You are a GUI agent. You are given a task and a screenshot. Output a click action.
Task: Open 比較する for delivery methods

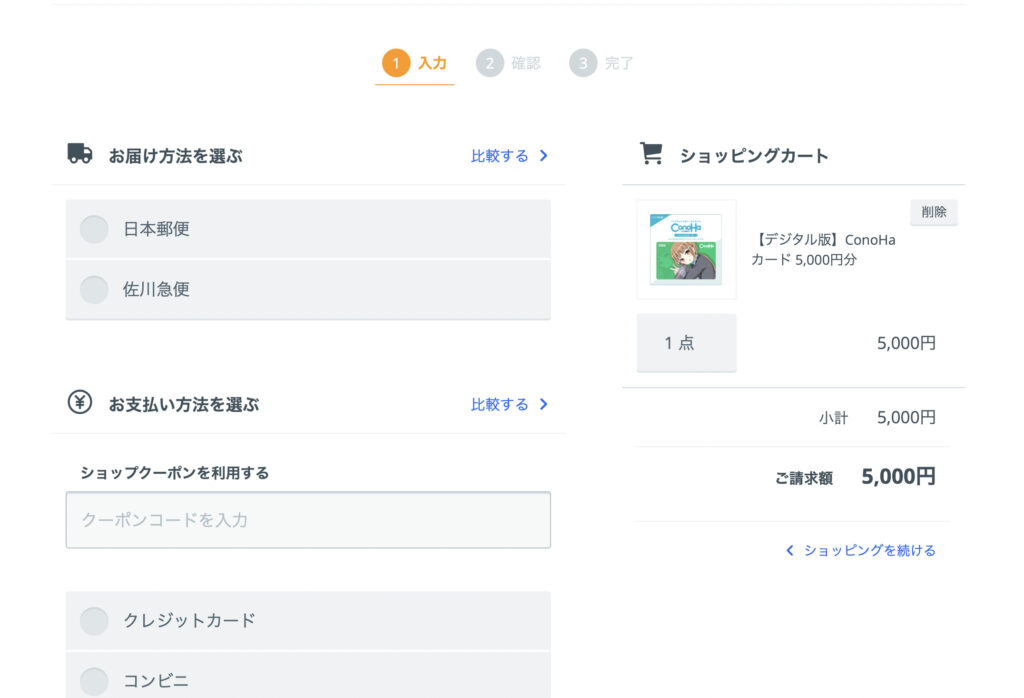click(500, 156)
